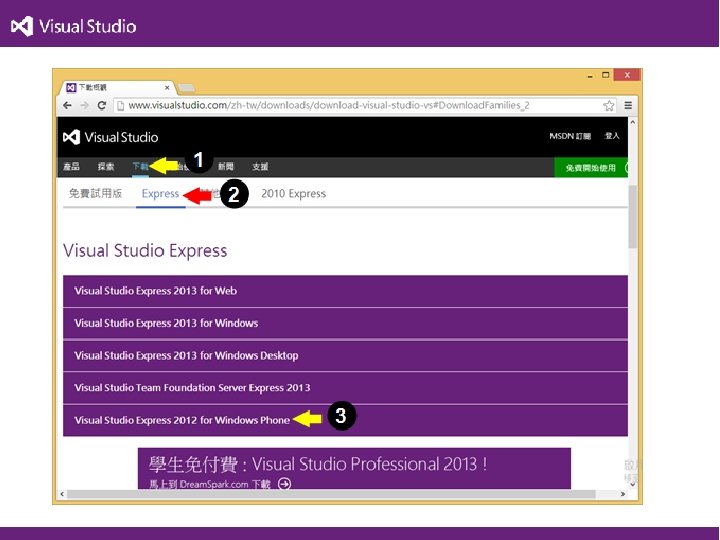Select the Express tab
Viewport: 720px width, 540px height.
coord(160,193)
